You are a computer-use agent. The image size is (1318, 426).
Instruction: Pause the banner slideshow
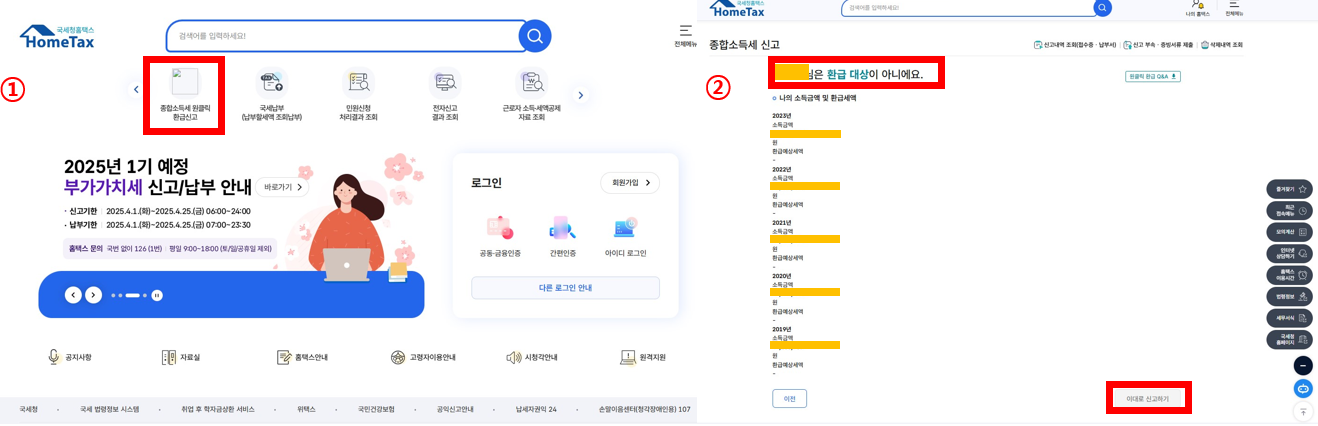pyautogui.click(x=157, y=295)
